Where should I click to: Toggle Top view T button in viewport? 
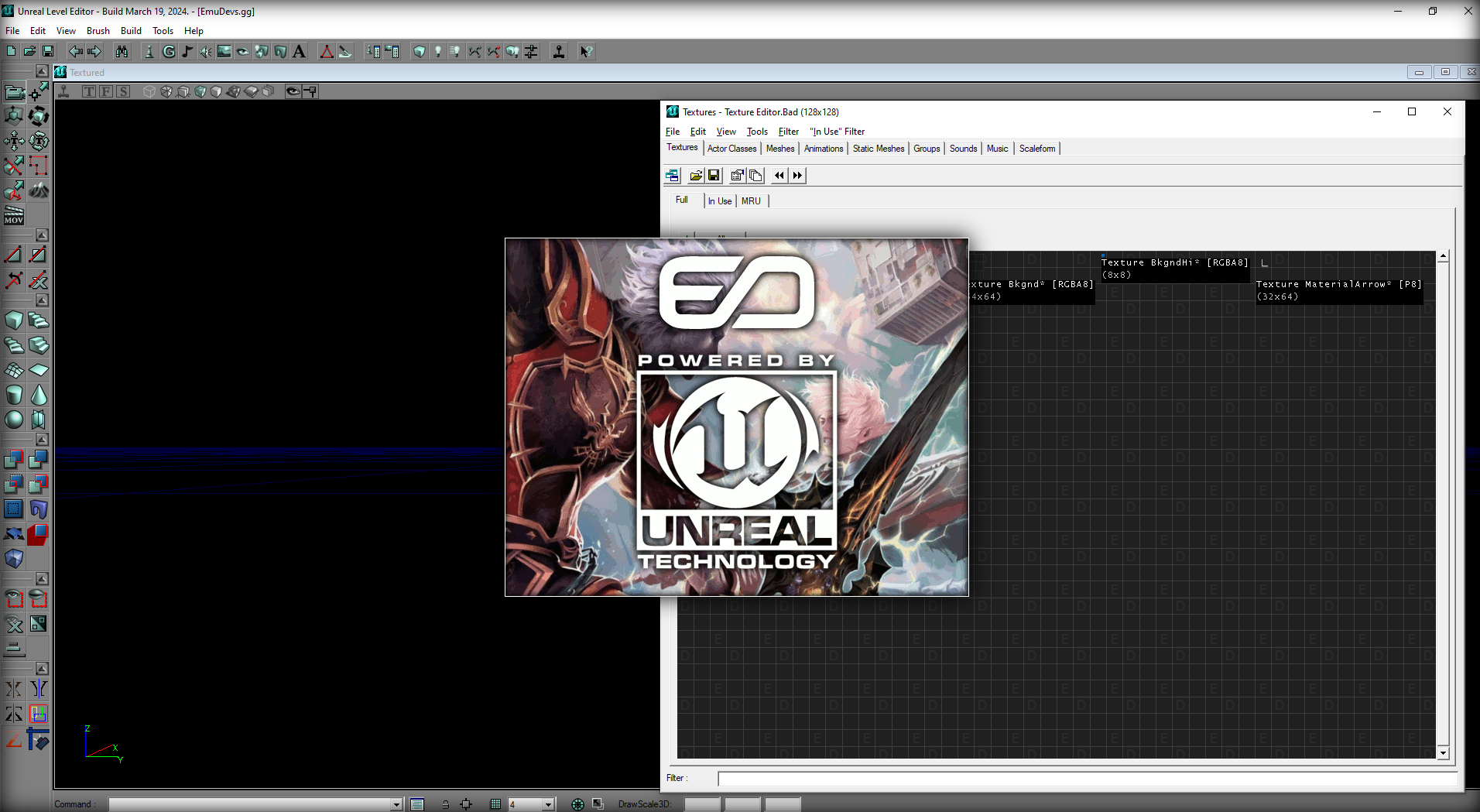tap(89, 91)
